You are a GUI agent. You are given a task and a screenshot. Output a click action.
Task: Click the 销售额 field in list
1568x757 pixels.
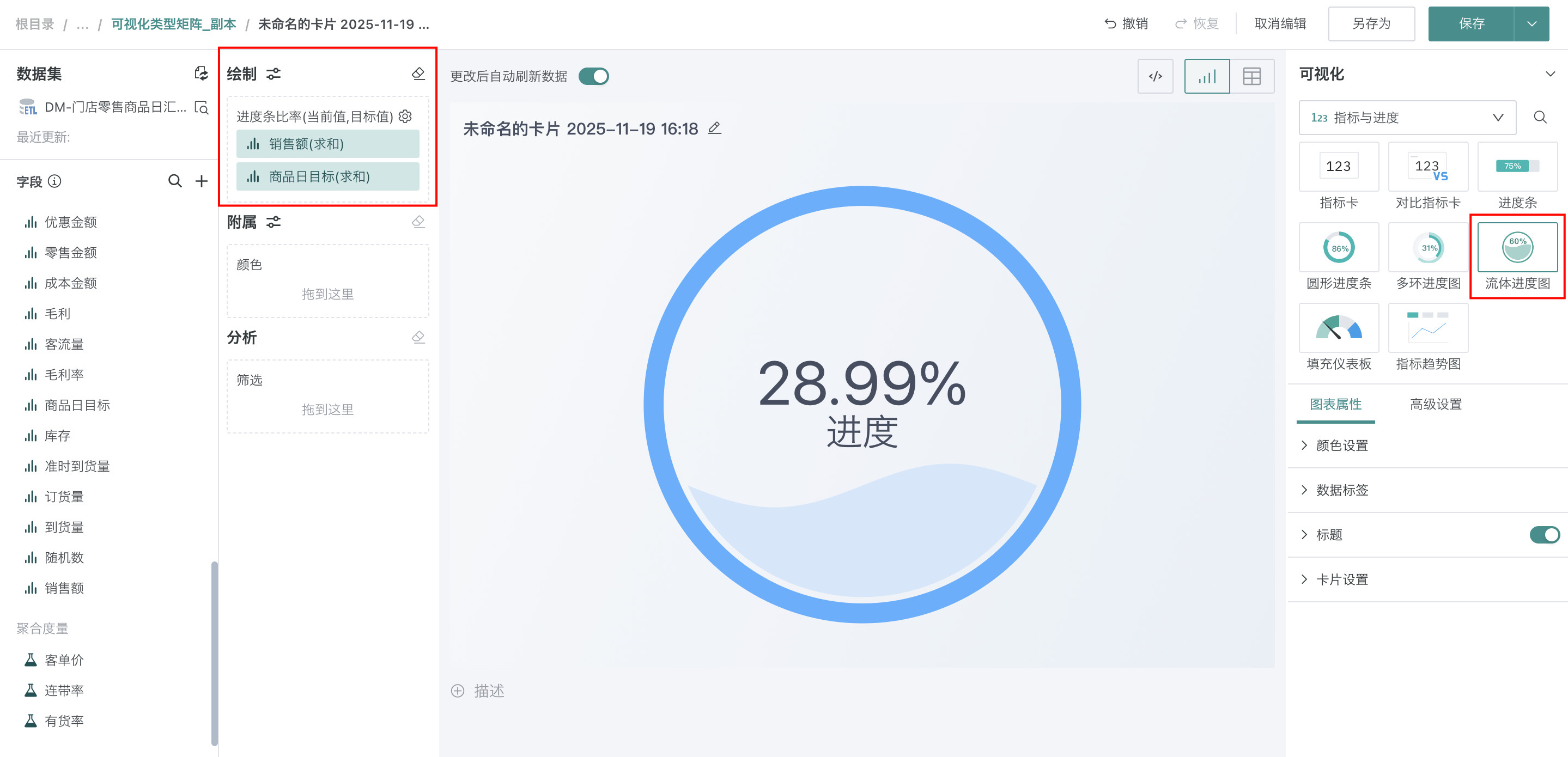[64, 588]
